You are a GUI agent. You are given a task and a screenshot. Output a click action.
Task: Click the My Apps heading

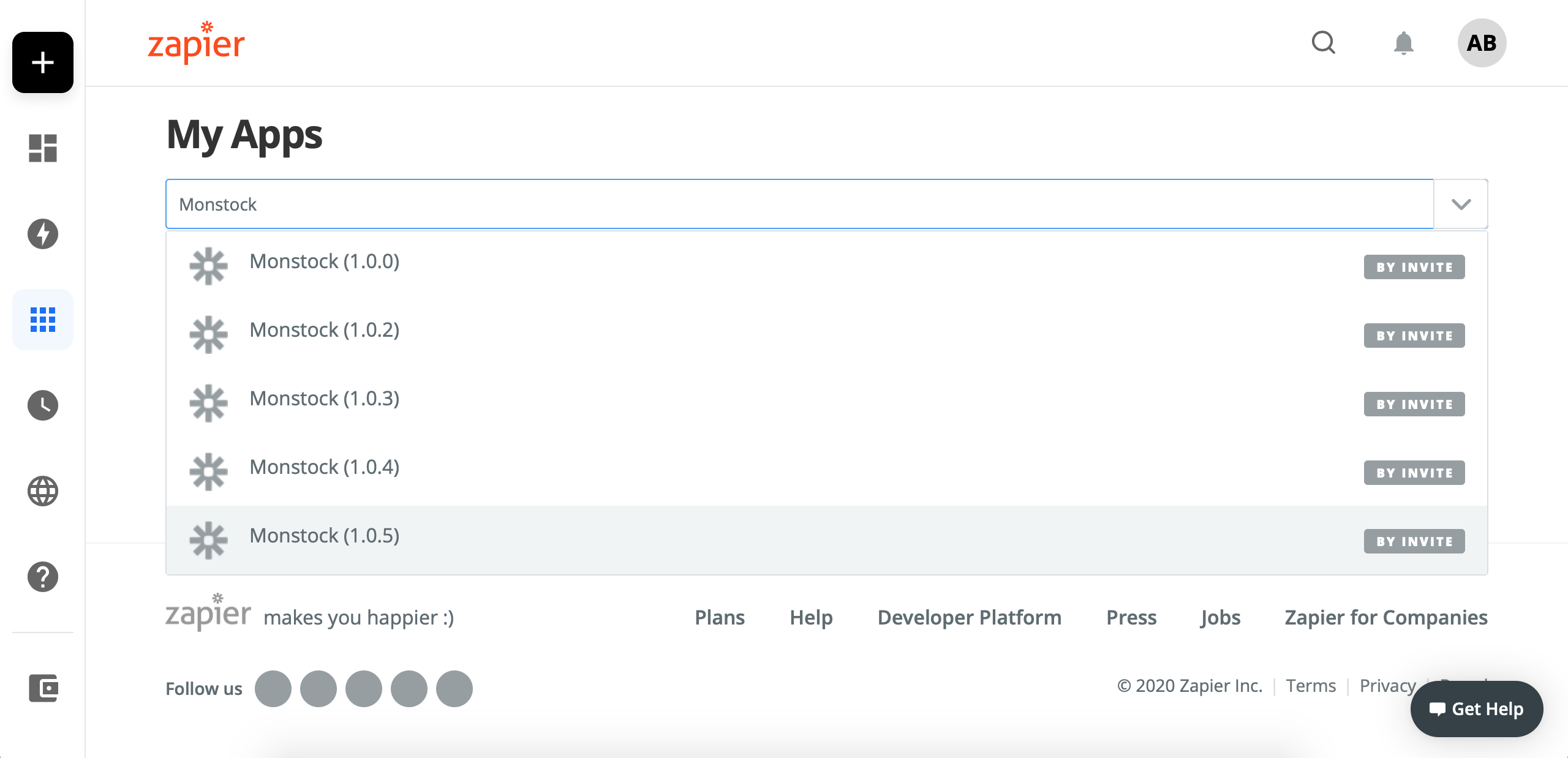pos(244,135)
